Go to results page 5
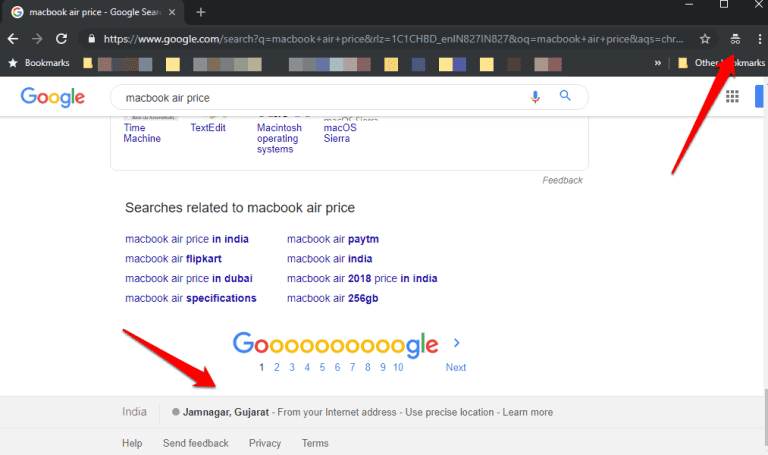The image size is (768, 455). pyautogui.click(x=322, y=367)
